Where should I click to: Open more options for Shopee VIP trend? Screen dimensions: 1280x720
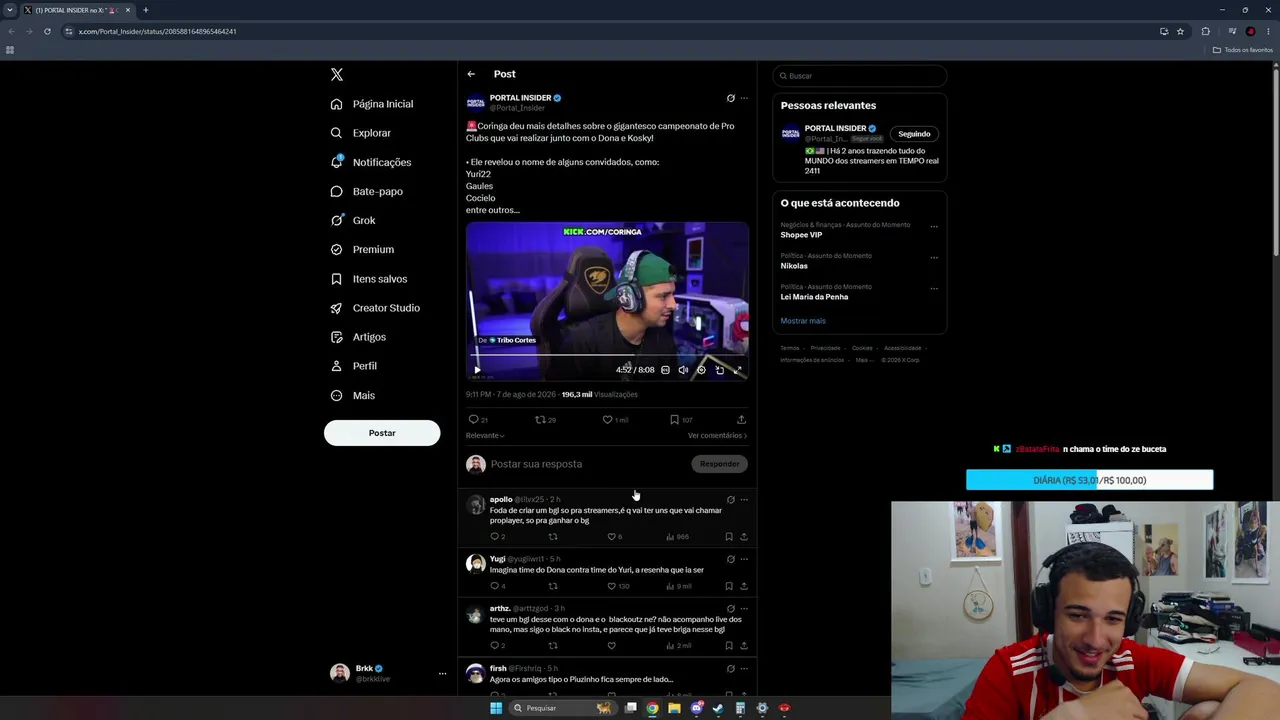934,226
